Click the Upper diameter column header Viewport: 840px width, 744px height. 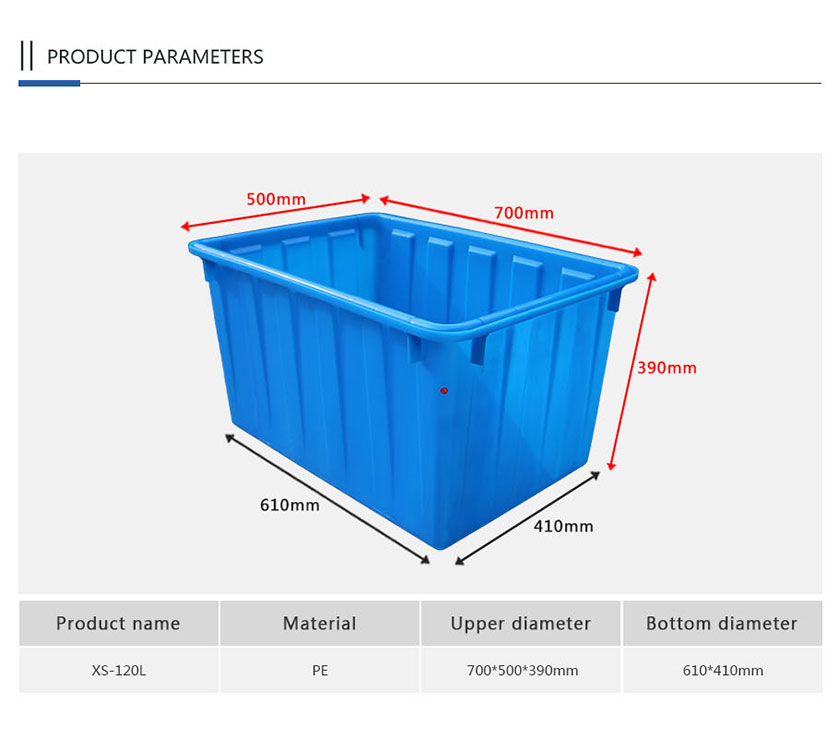click(x=521, y=623)
